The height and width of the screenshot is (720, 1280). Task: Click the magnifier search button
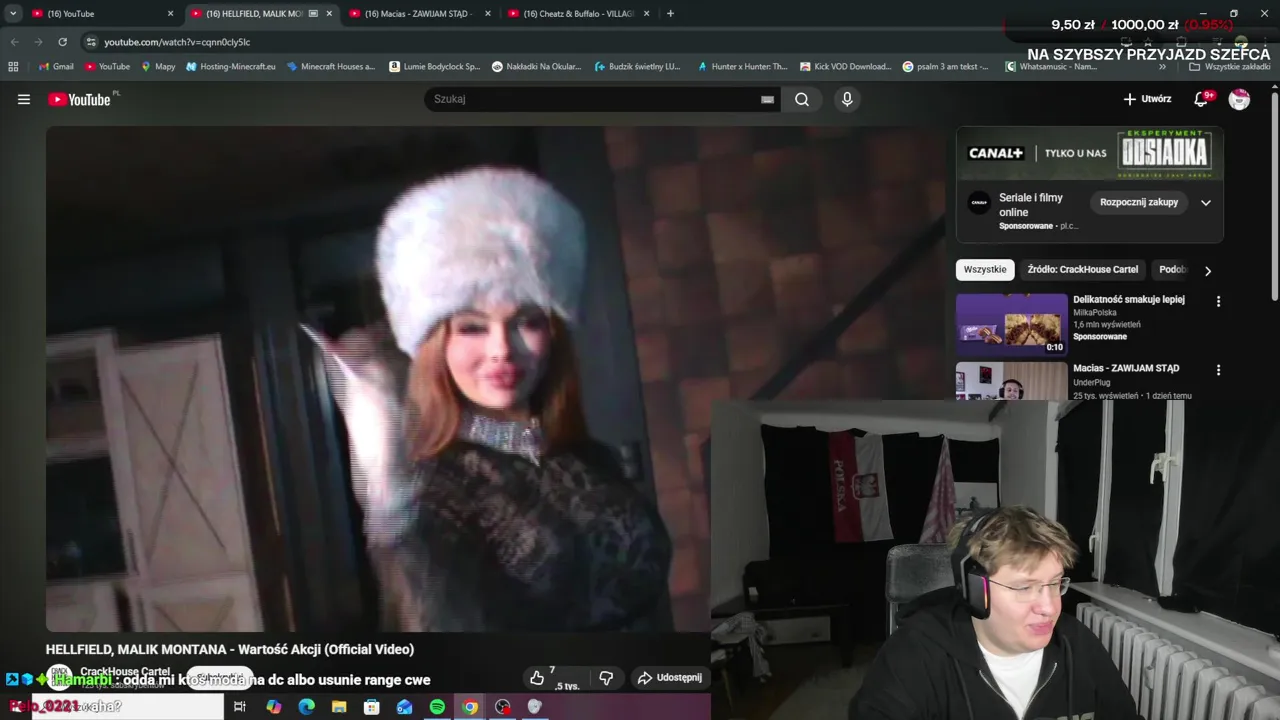tap(802, 99)
